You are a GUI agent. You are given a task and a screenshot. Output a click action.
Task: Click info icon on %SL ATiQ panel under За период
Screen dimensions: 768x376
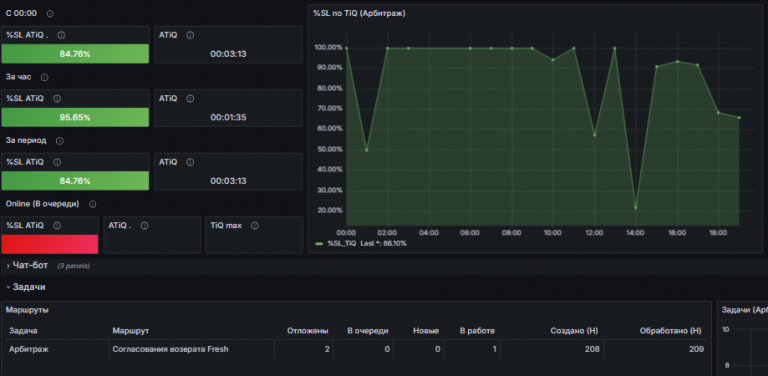pyautogui.click(x=57, y=162)
